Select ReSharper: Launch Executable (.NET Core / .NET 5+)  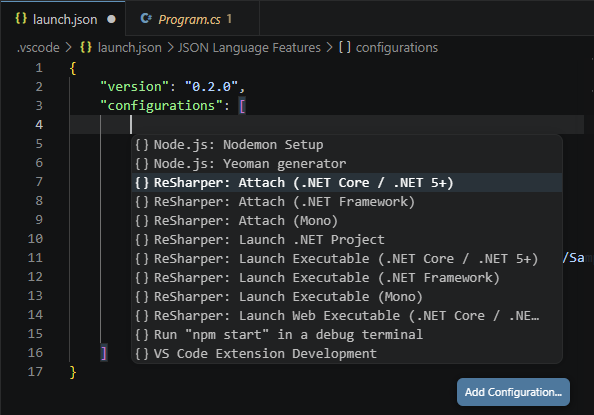point(347,258)
